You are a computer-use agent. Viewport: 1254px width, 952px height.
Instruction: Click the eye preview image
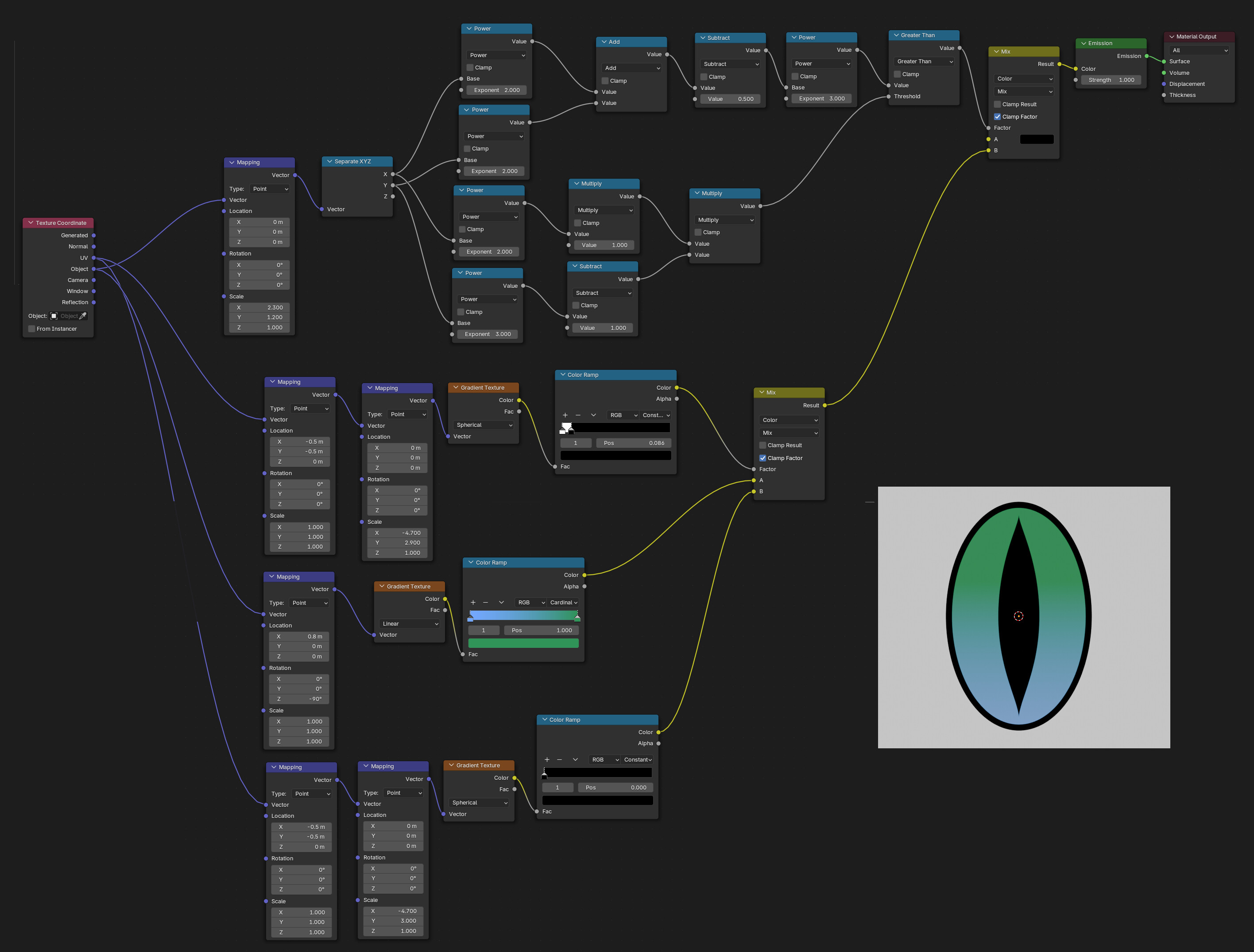pyautogui.click(x=1024, y=617)
